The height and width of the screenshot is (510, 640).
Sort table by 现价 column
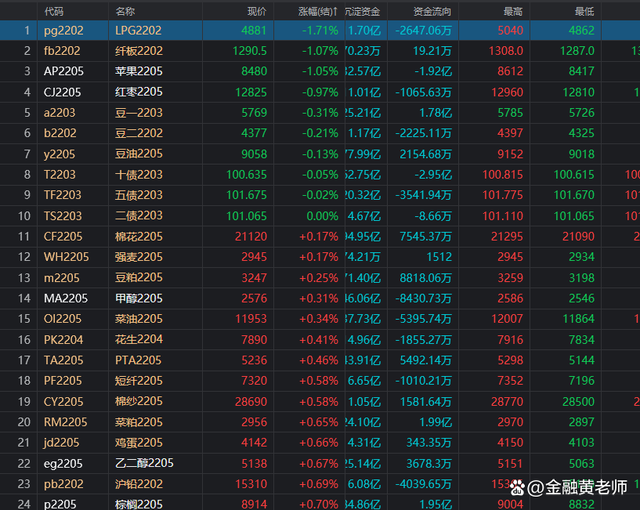(256, 11)
